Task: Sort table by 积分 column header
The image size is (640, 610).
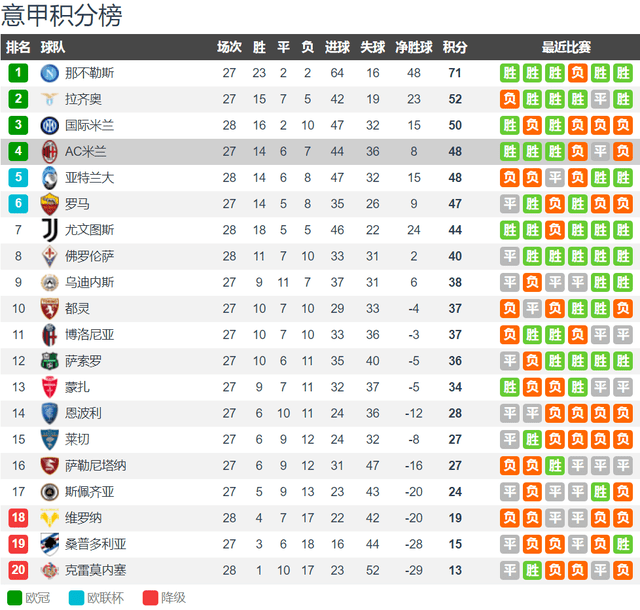Action: pos(455,47)
